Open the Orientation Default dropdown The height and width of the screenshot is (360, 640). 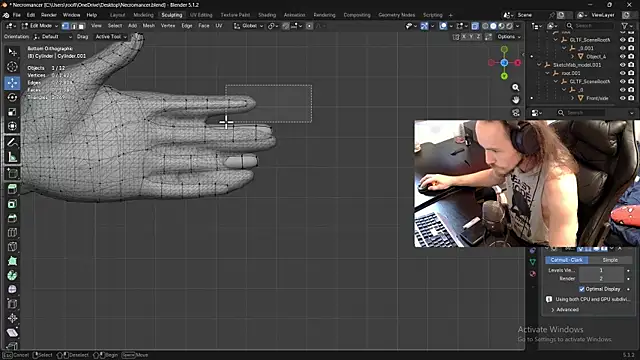[x=53, y=37]
